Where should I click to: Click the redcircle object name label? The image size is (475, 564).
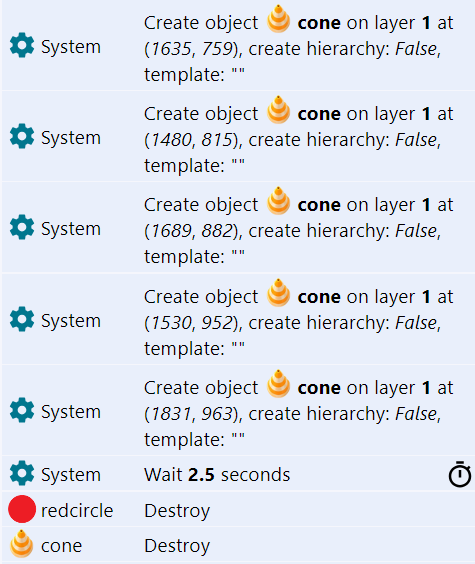click(x=77, y=510)
